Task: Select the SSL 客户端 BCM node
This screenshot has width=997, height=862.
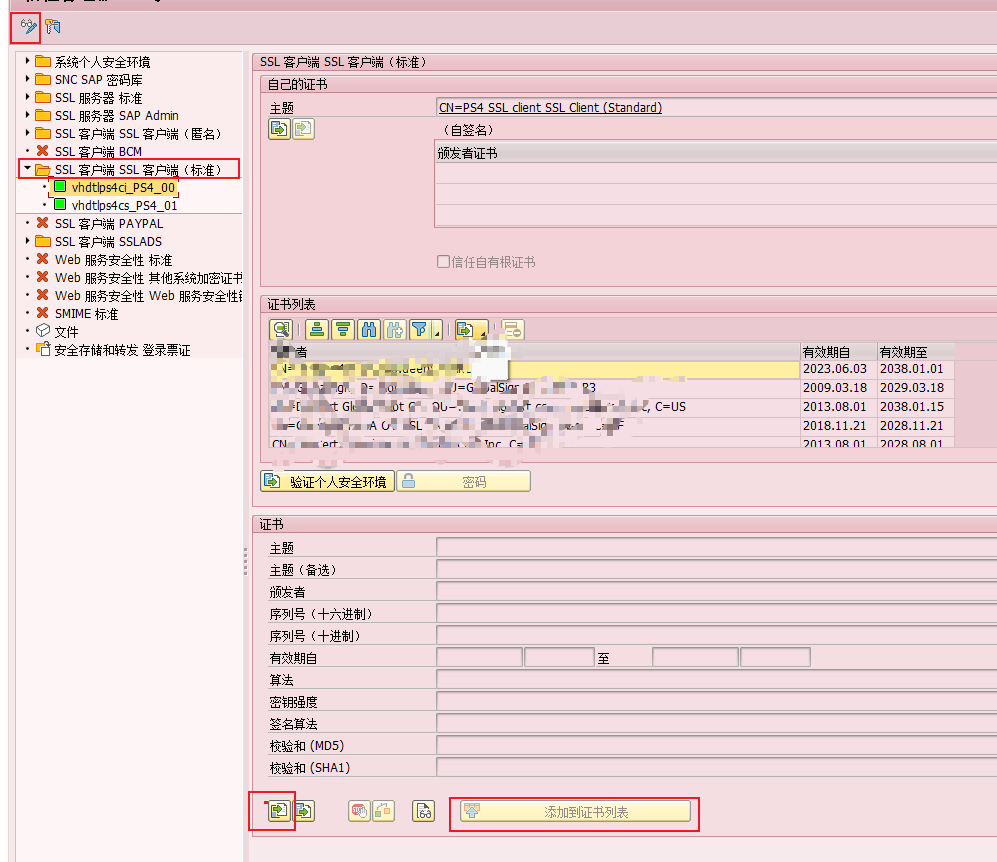Action: pos(98,151)
